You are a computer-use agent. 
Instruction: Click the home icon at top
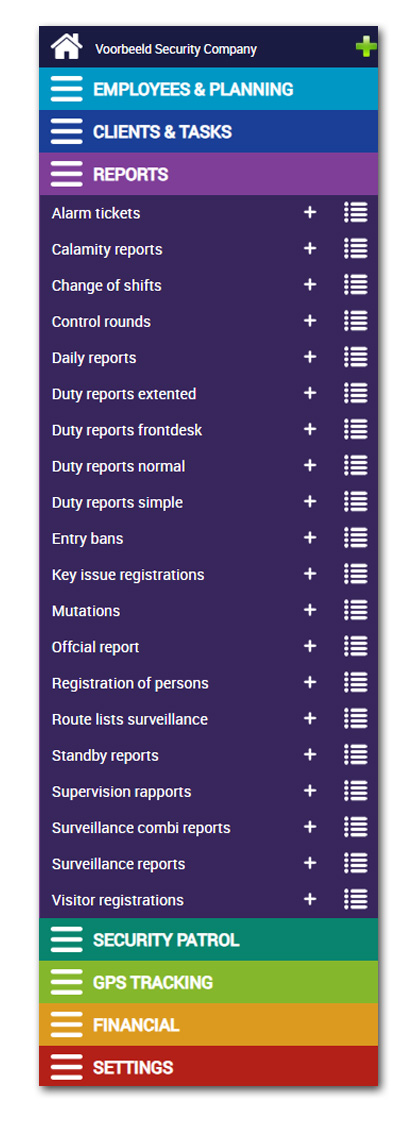click(x=66, y=47)
